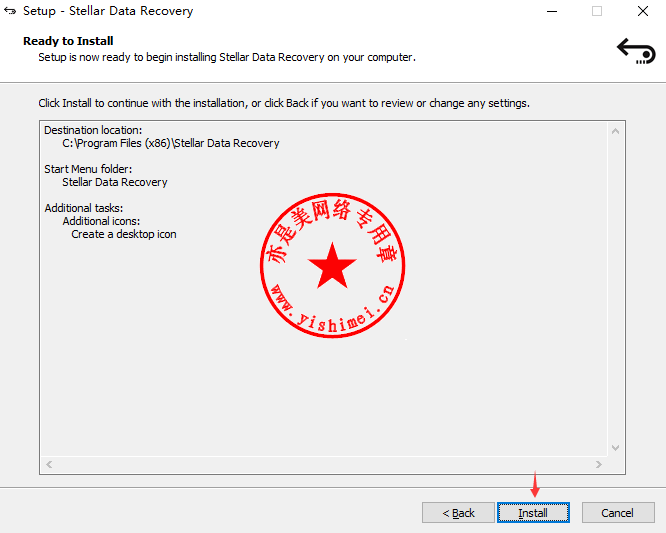This screenshot has width=666, height=533.
Task: Click the 'Ready to Install' heading
Action: (x=68, y=41)
